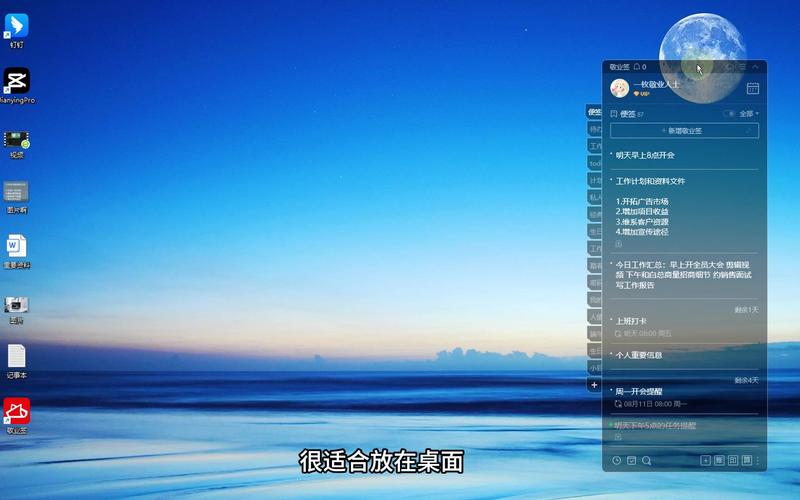Open the completed note 明天下午5点的任务提醒
This screenshot has width=800, height=500.
655,425
